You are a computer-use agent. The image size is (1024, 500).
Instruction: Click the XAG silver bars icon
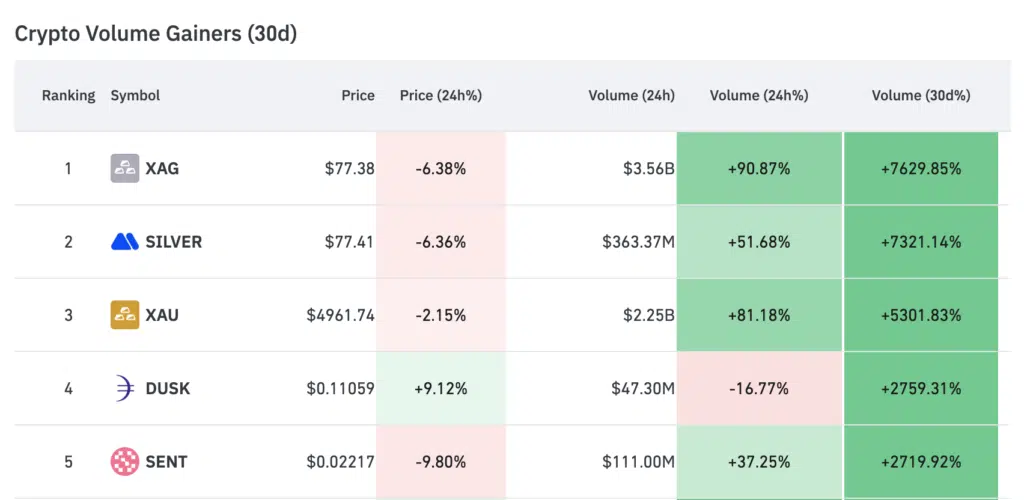coord(124,168)
